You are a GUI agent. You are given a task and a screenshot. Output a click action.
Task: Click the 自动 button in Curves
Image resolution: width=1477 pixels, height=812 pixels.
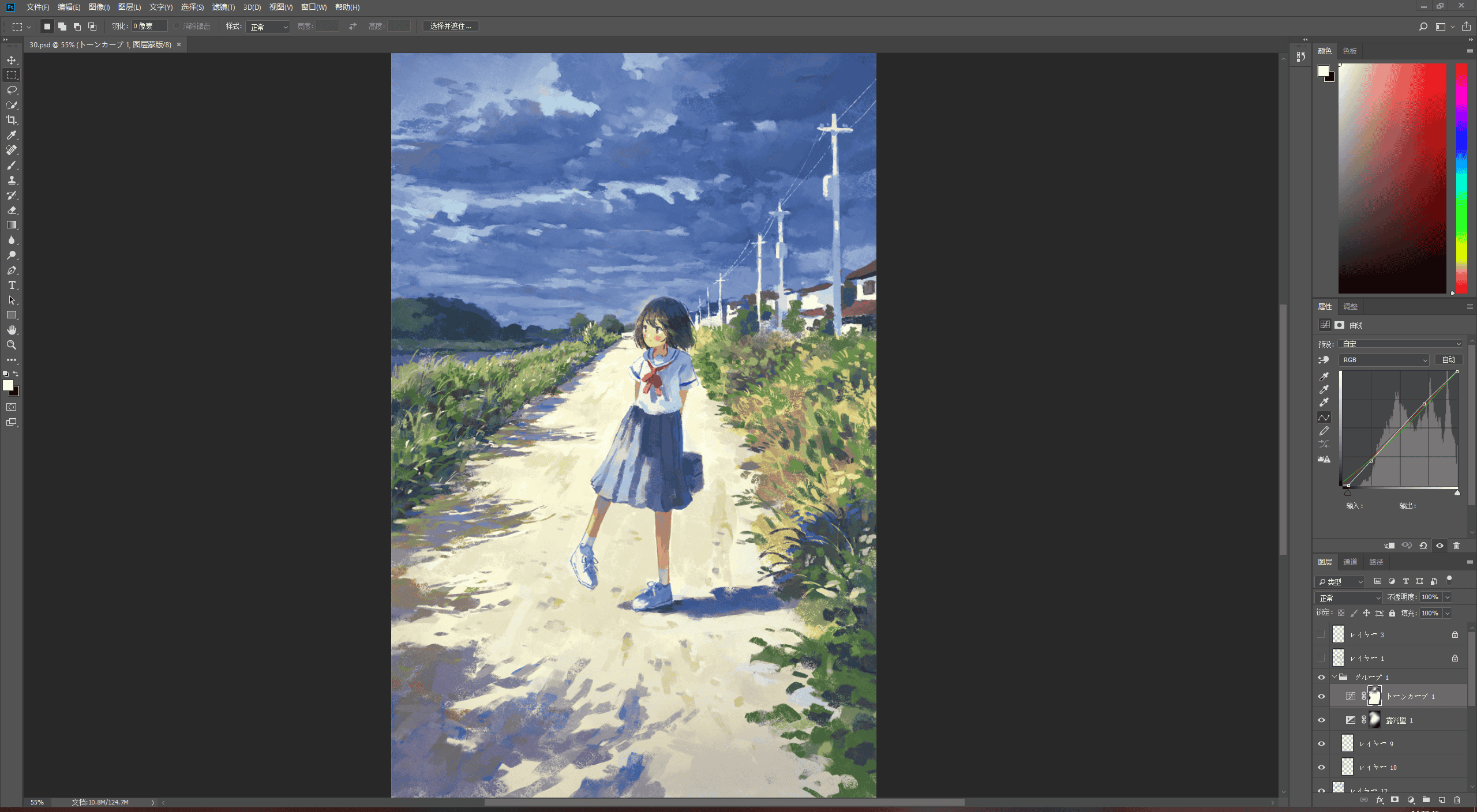1449,359
